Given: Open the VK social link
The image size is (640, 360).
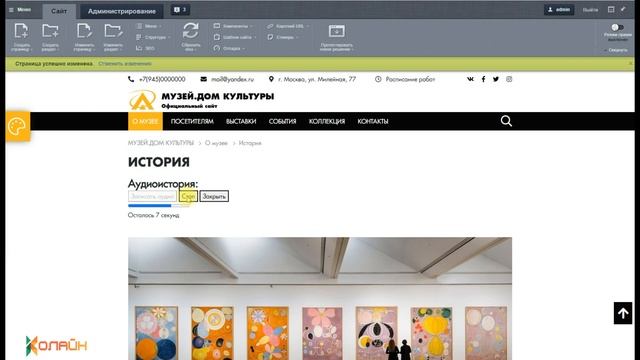Looking at the screenshot, I should [x=470, y=79].
